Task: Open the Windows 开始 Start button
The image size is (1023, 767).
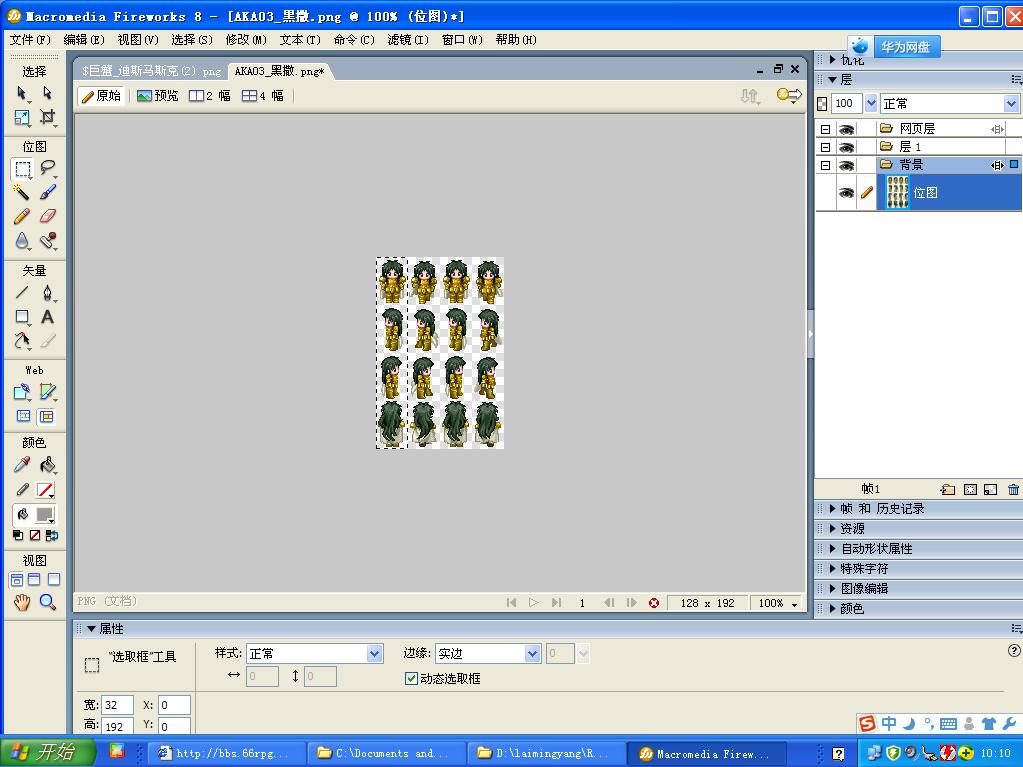Action: click(47, 752)
